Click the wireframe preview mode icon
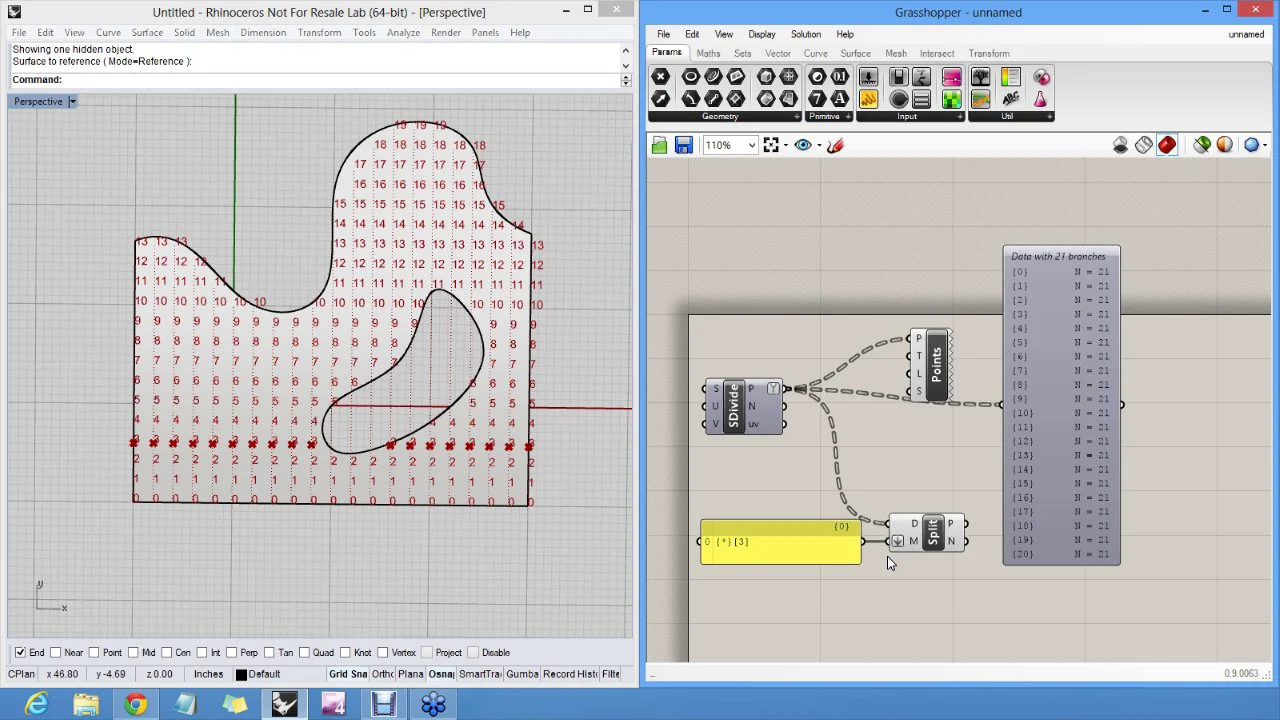Image resolution: width=1280 pixels, height=720 pixels. 1143,146
